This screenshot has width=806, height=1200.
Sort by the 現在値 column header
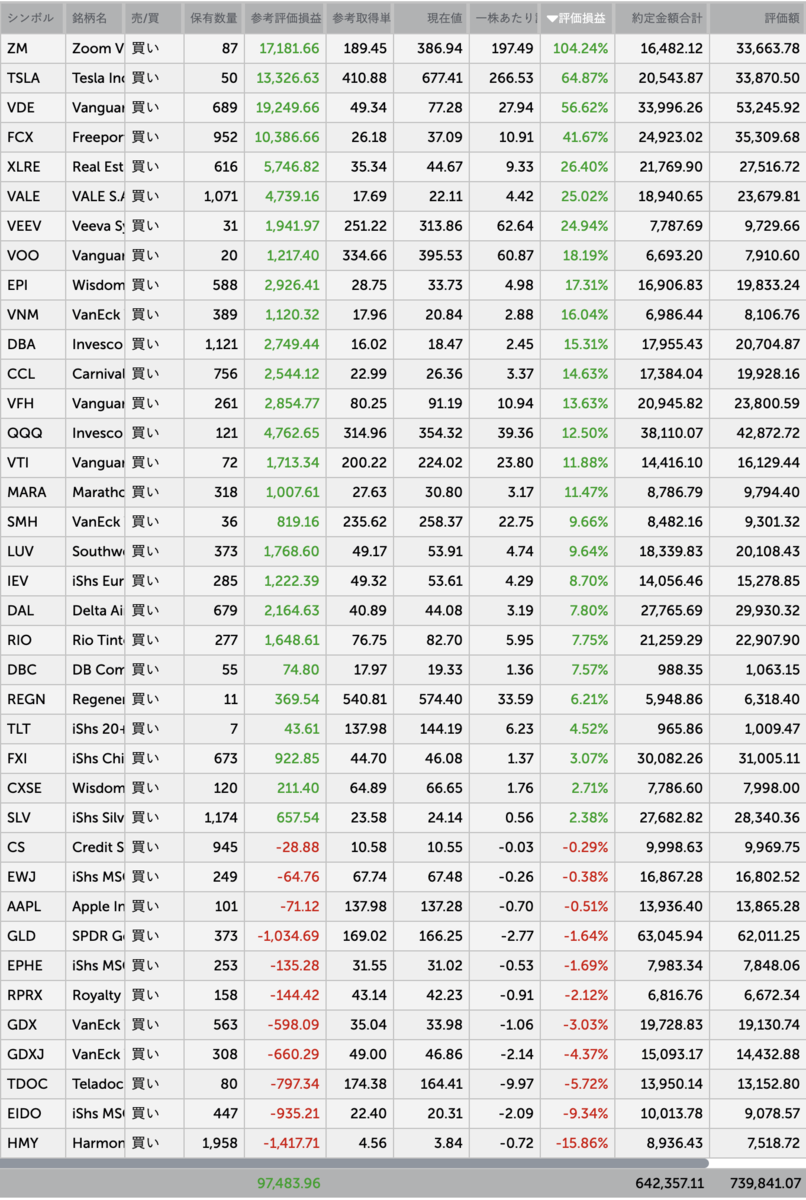447,18
